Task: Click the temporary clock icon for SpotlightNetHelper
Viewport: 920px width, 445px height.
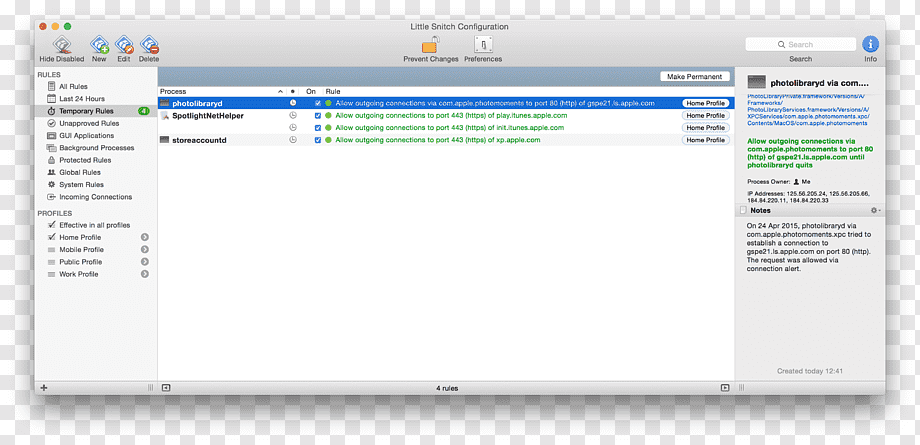Action: tap(293, 116)
